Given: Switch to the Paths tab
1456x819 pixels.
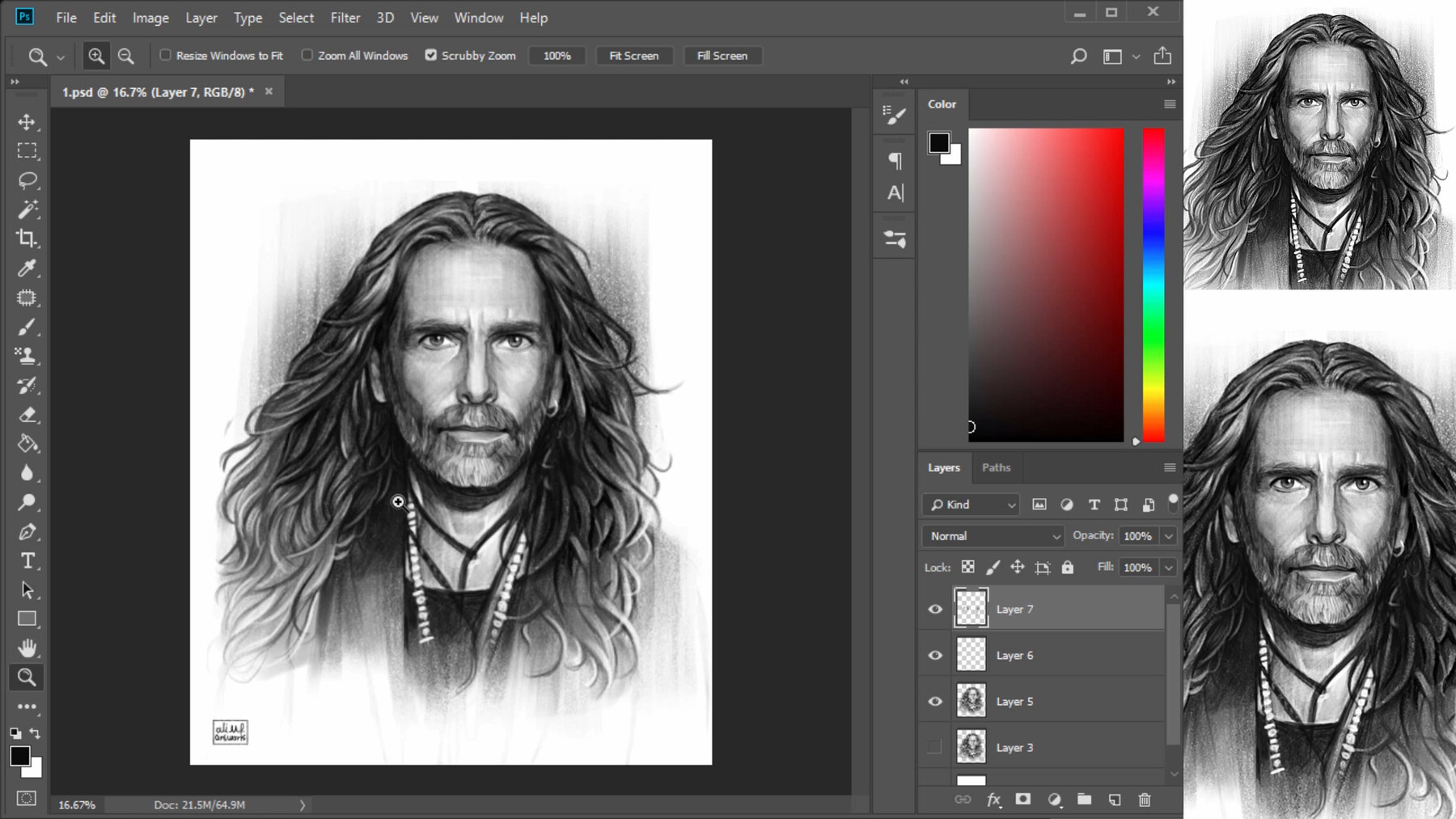Looking at the screenshot, I should coord(997,467).
